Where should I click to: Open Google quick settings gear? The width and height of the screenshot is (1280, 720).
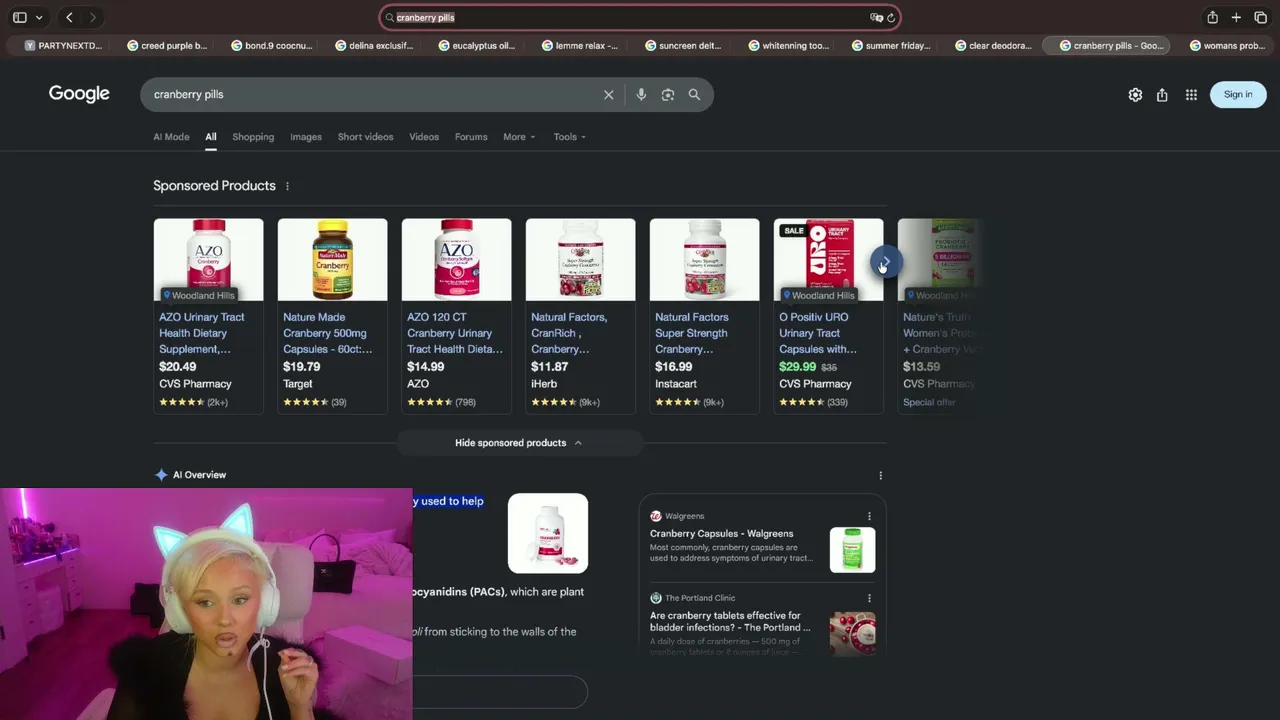click(x=1135, y=95)
